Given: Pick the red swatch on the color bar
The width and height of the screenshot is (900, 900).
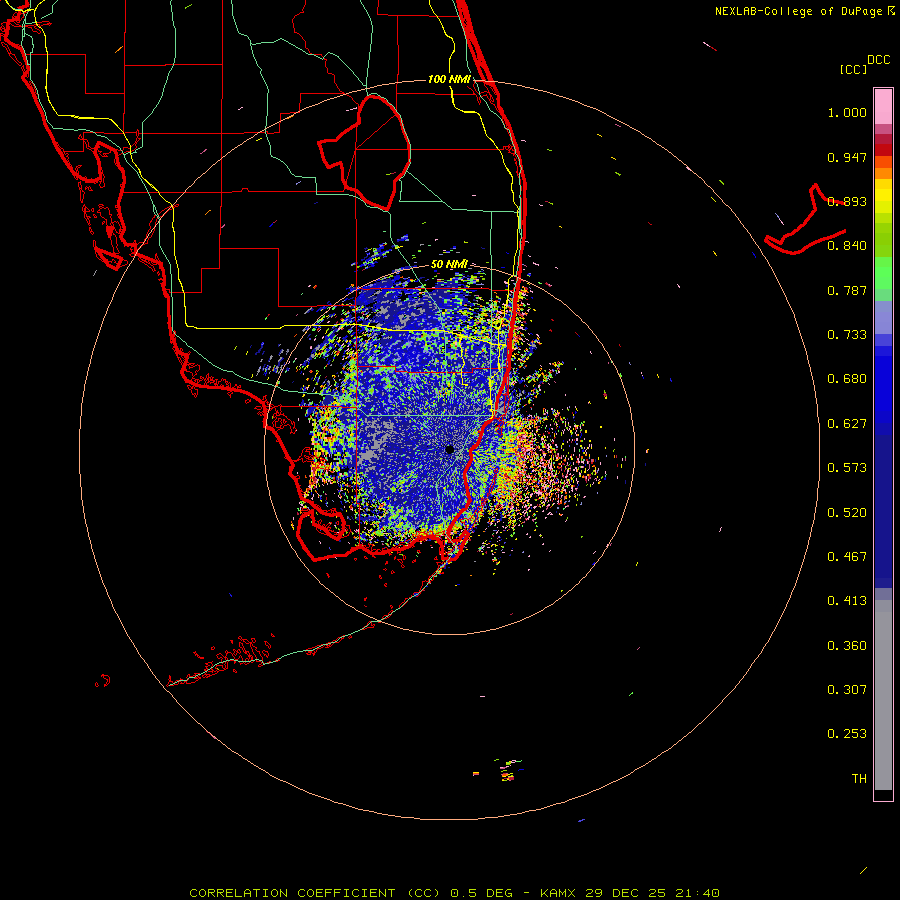Looking at the screenshot, I should 883,150.
